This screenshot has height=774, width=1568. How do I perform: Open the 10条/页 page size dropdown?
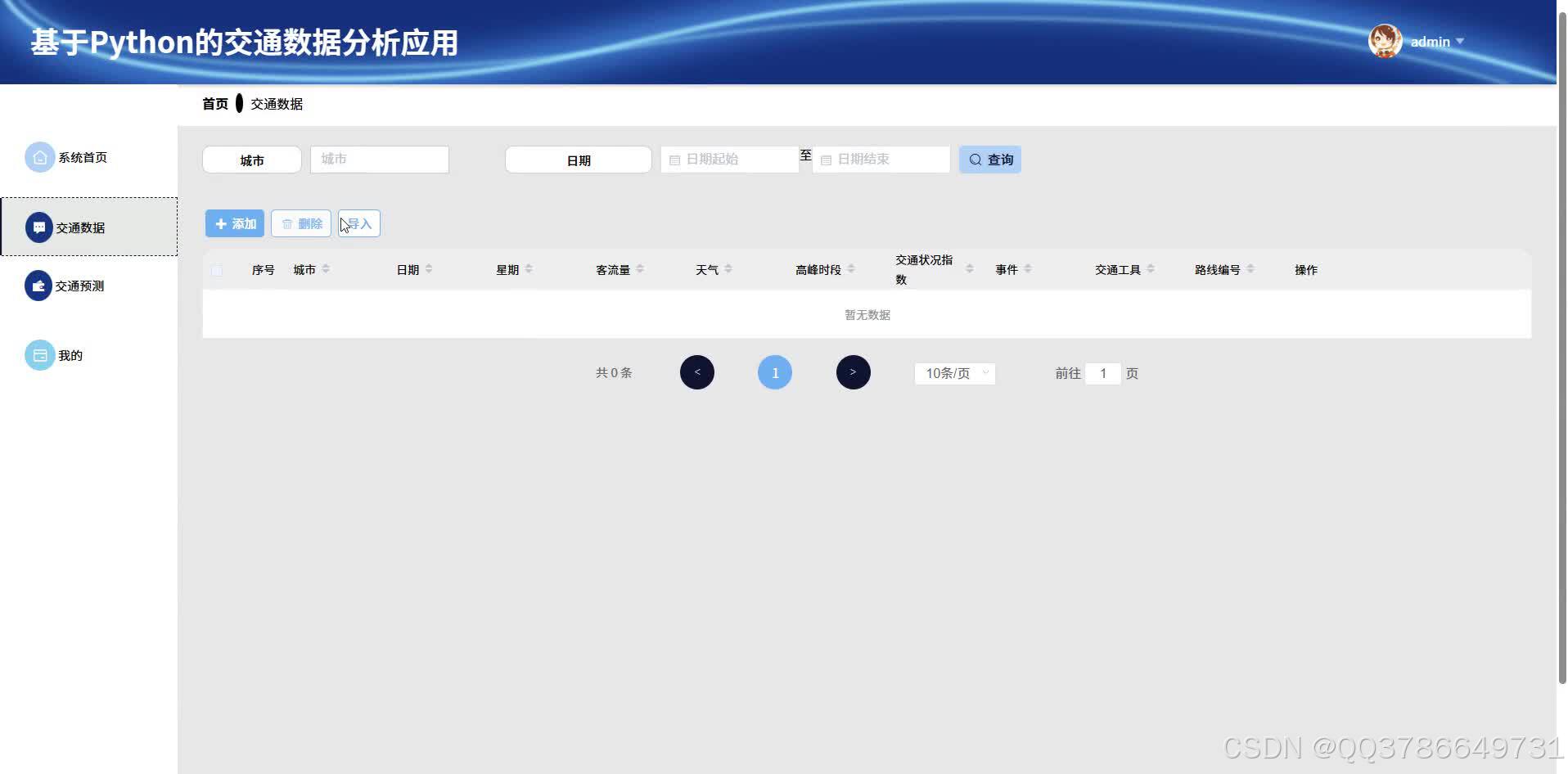click(953, 373)
